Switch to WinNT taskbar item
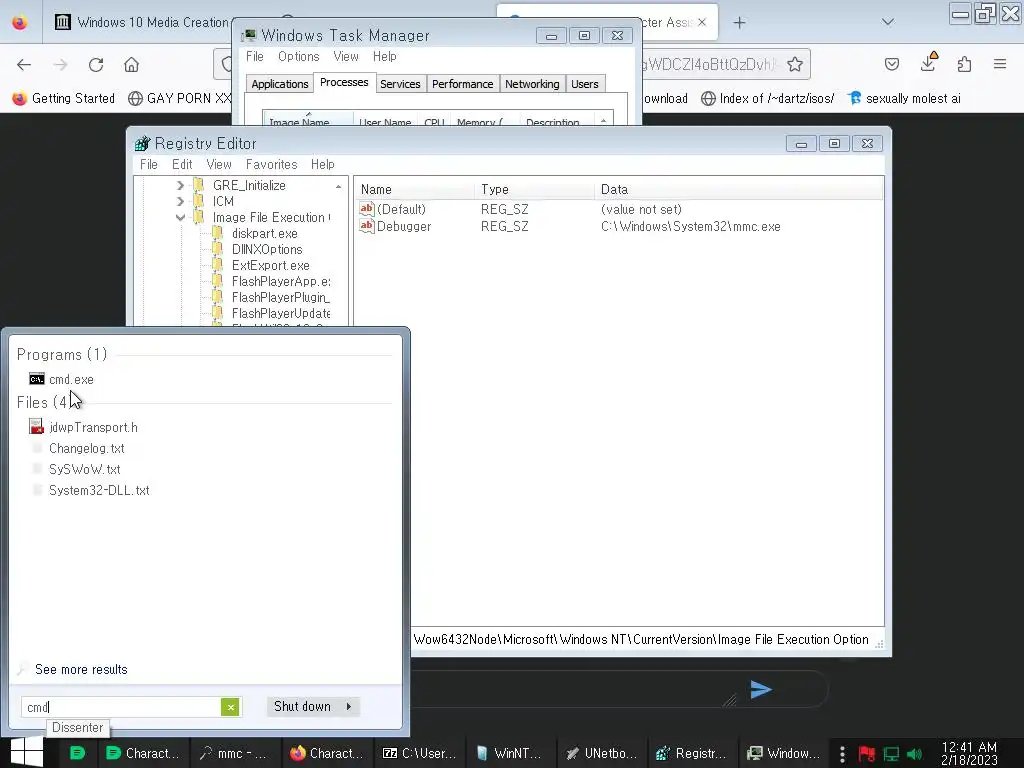This screenshot has width=1024, height=768. tap(510, 754)
